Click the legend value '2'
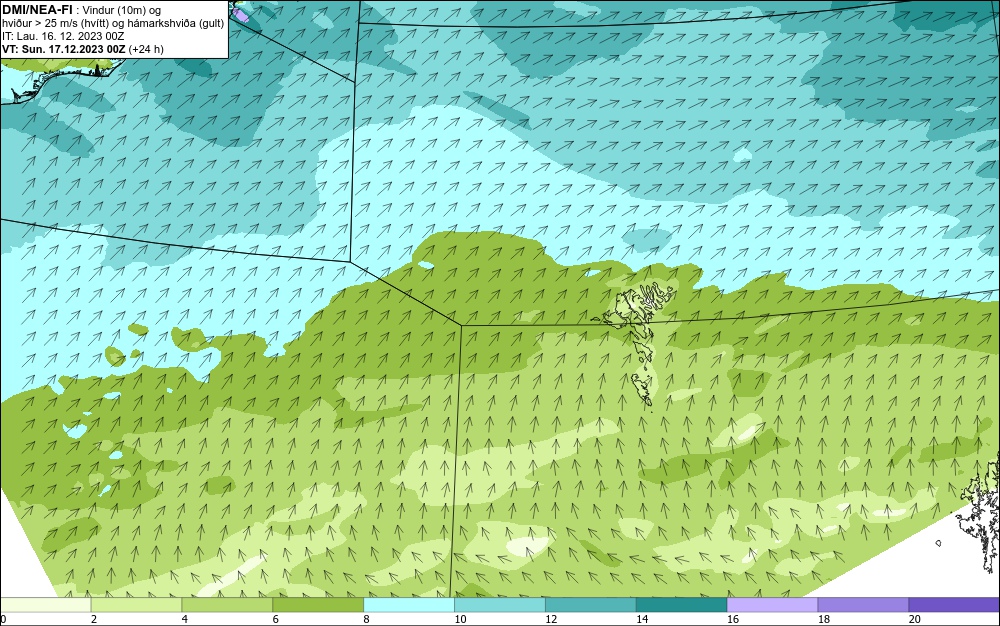1000x626 pixels. pyautogui.click(x=94, y=619)
